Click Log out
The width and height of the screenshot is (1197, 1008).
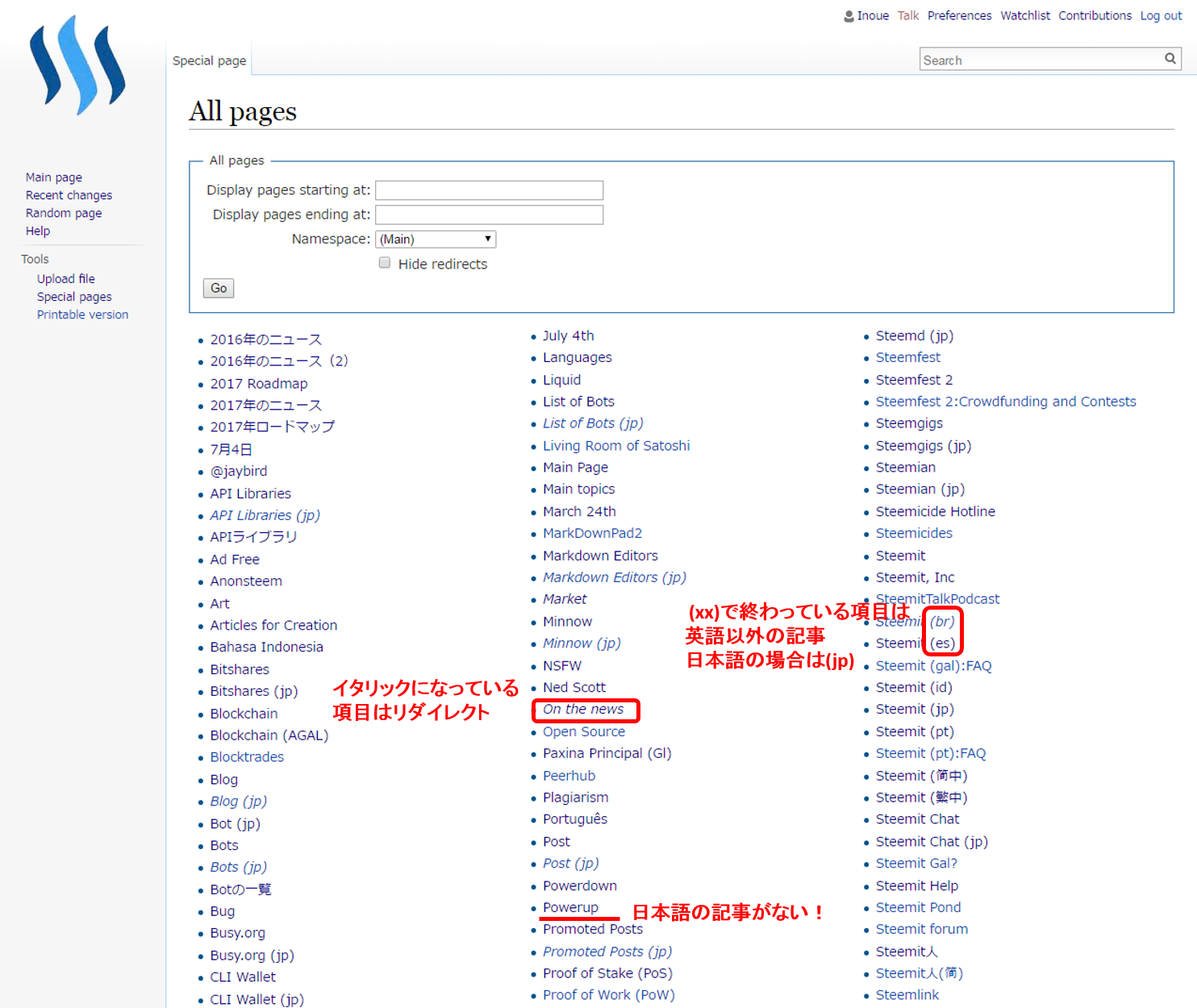[1162, 15]
